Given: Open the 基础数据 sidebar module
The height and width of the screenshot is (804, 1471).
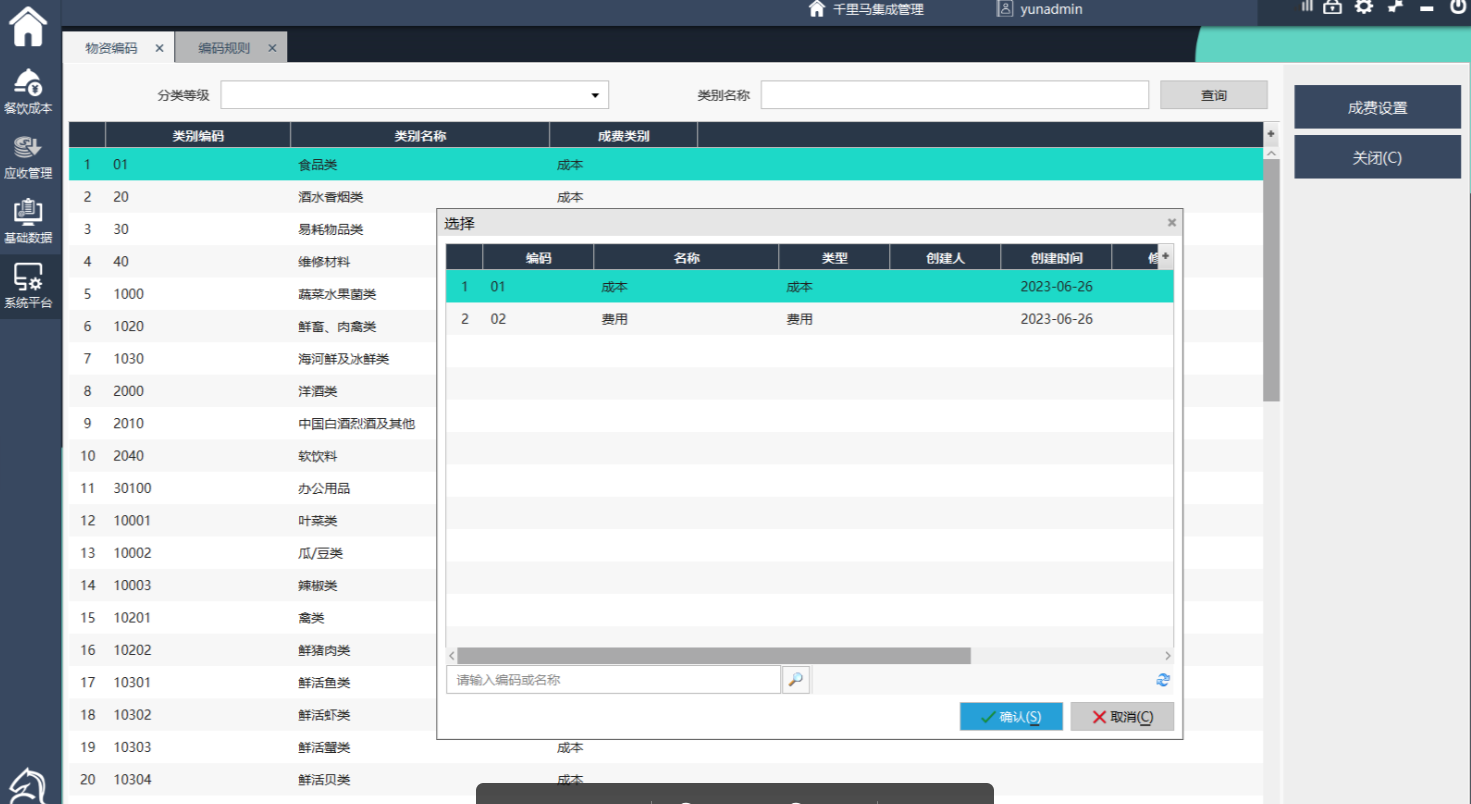Looking at the screenshot, I should [28, 222].
